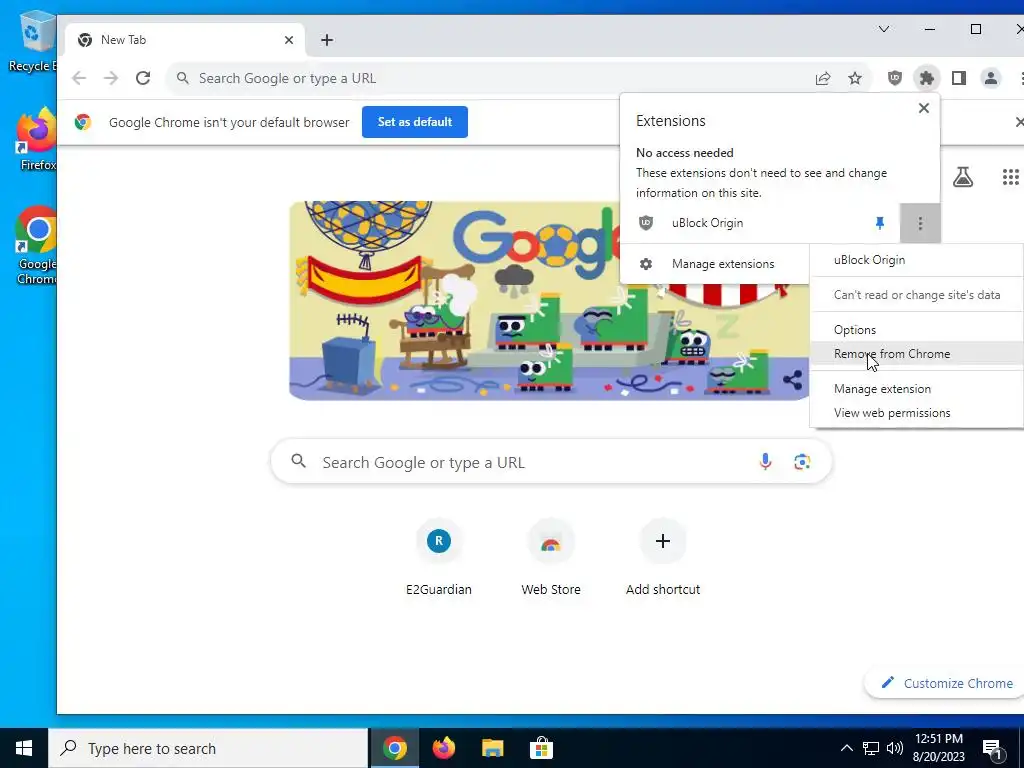Open the network tray icon
The width and height of the screenshot is (1024, 768).
tap(871, 748)
